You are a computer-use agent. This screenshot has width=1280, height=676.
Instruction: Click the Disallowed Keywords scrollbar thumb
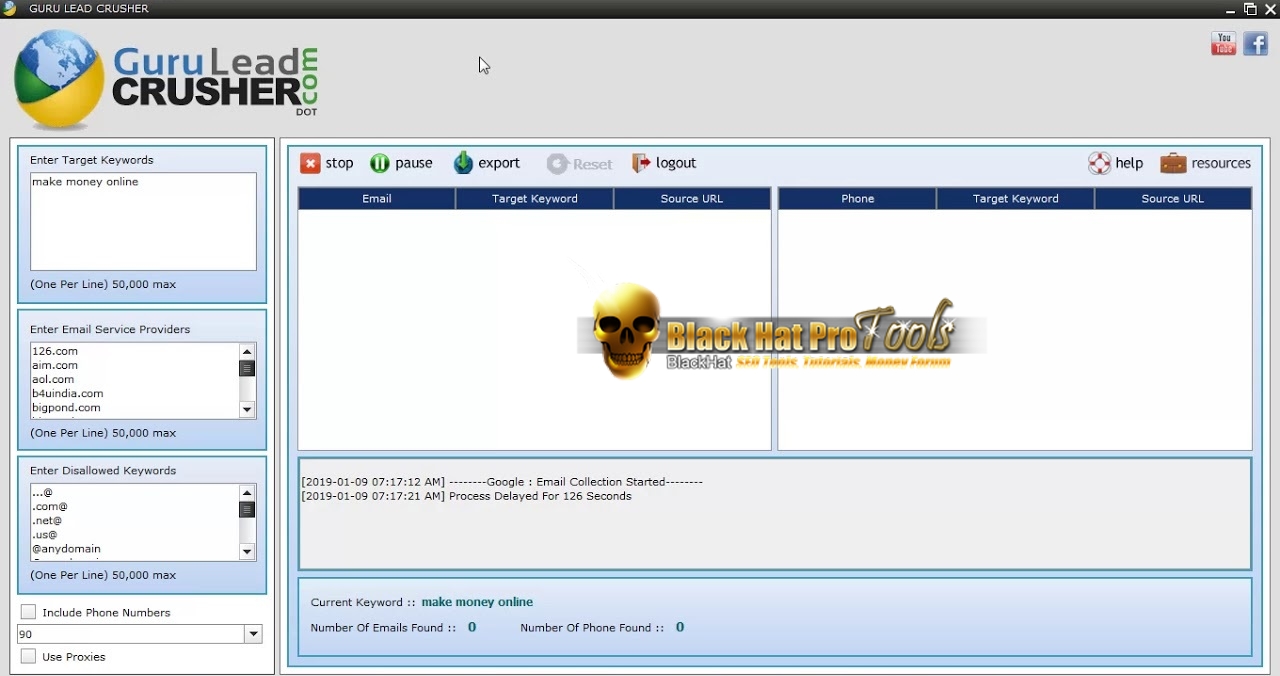click(x=247, y=510)
